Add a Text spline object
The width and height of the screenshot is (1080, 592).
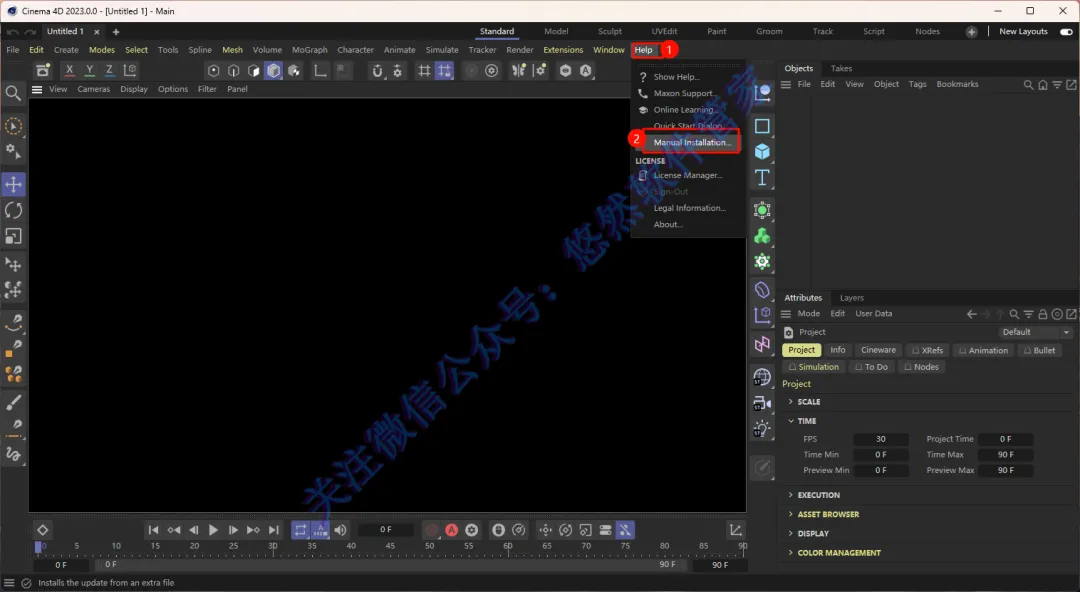762,178
